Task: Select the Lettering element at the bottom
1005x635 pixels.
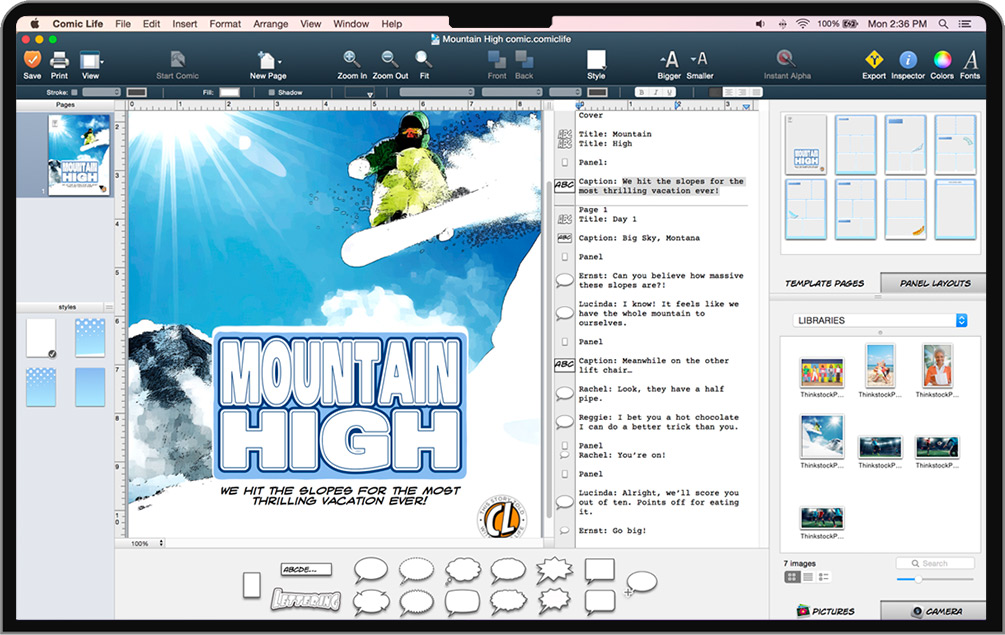Action: click(306, 600)
